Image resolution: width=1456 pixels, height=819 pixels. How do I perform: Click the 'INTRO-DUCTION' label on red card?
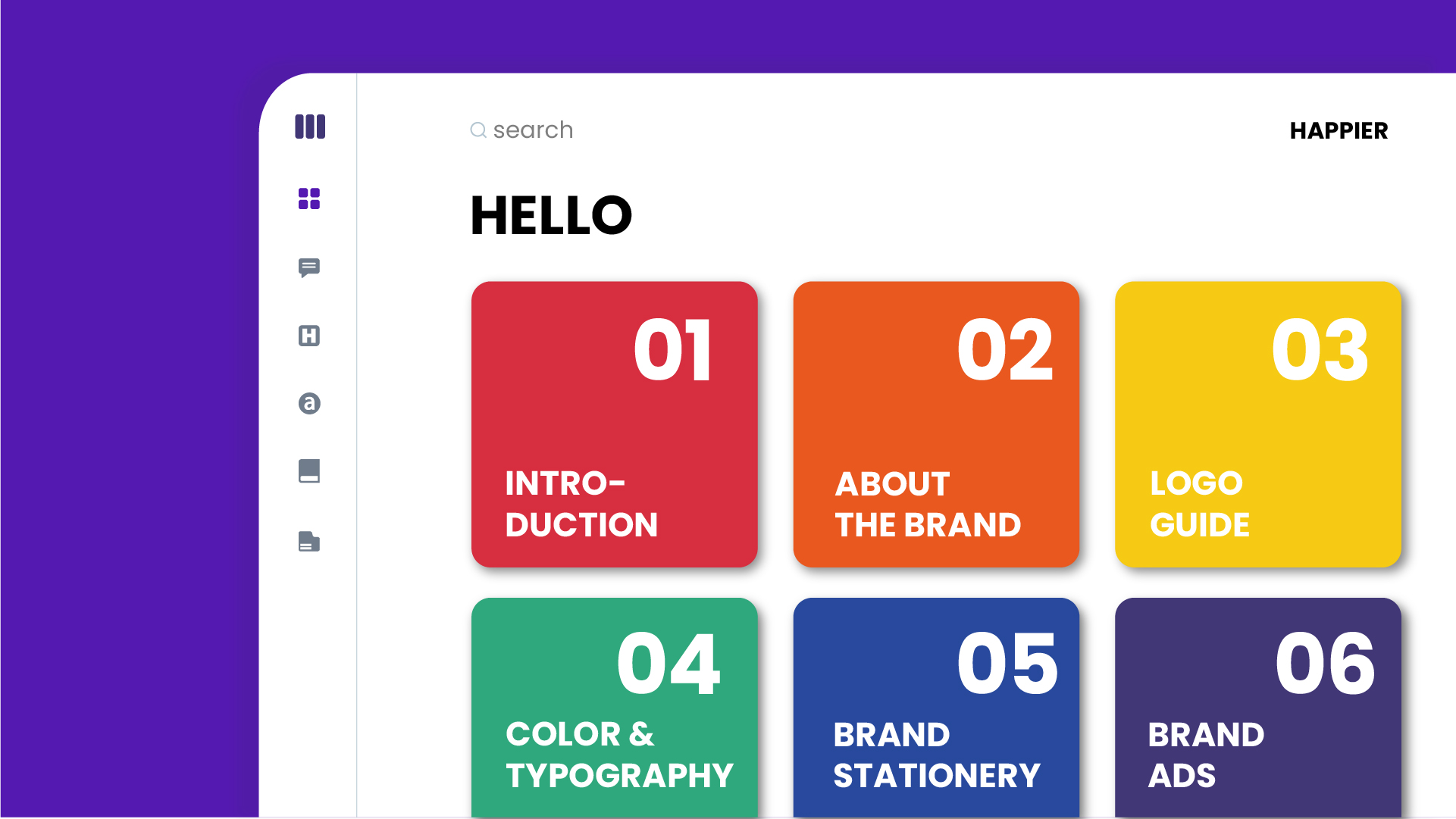pos(581,504)
